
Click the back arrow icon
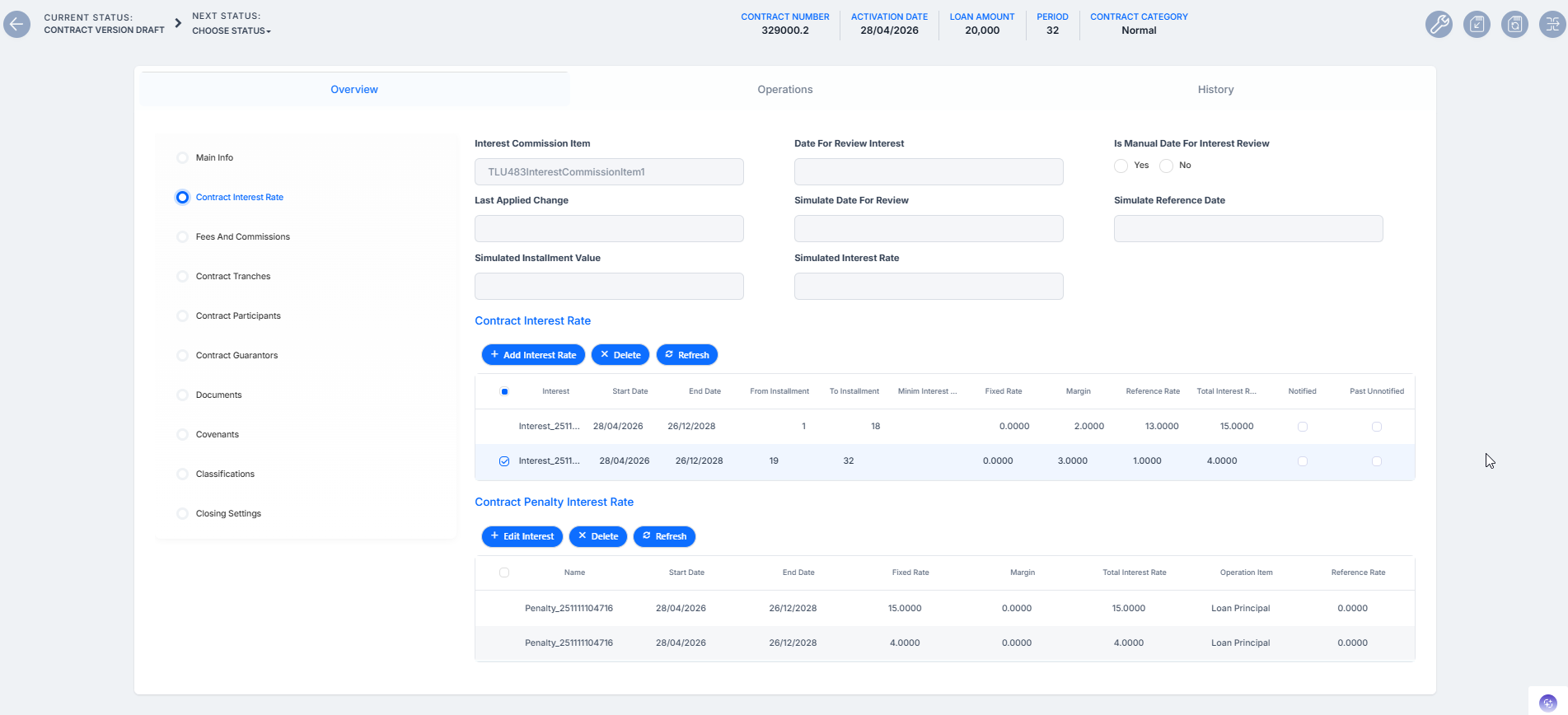coord(16,24)
